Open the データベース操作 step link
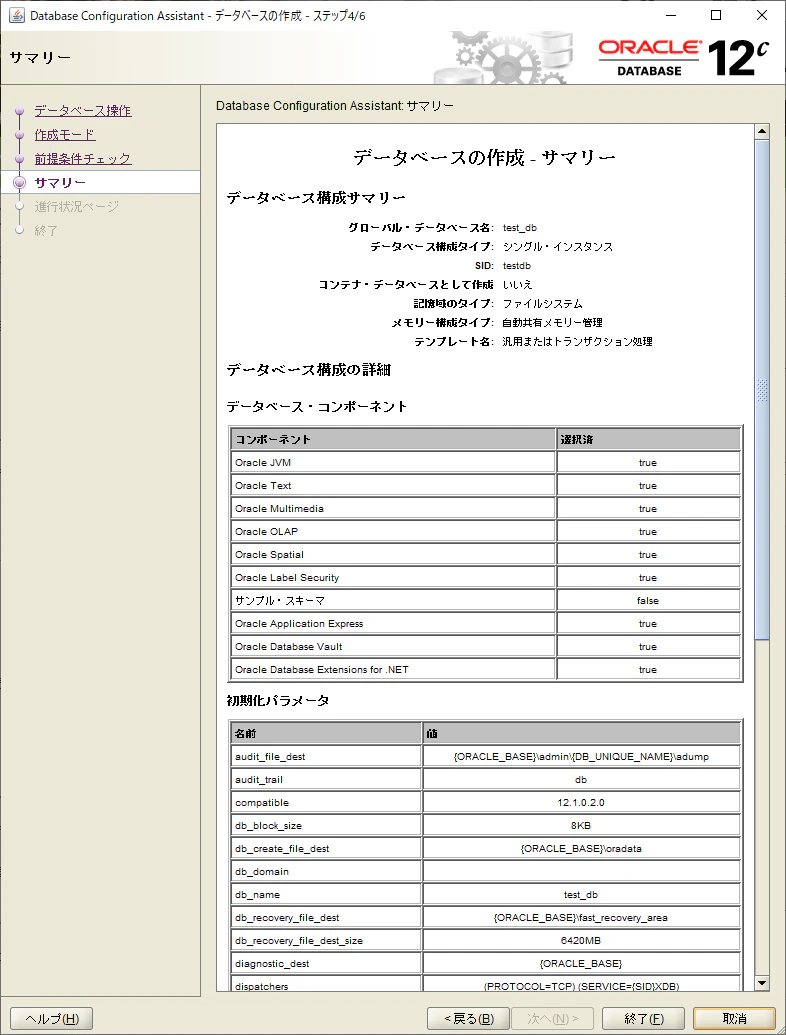This screenshot has height=1035, width=786. pos(82,111)
